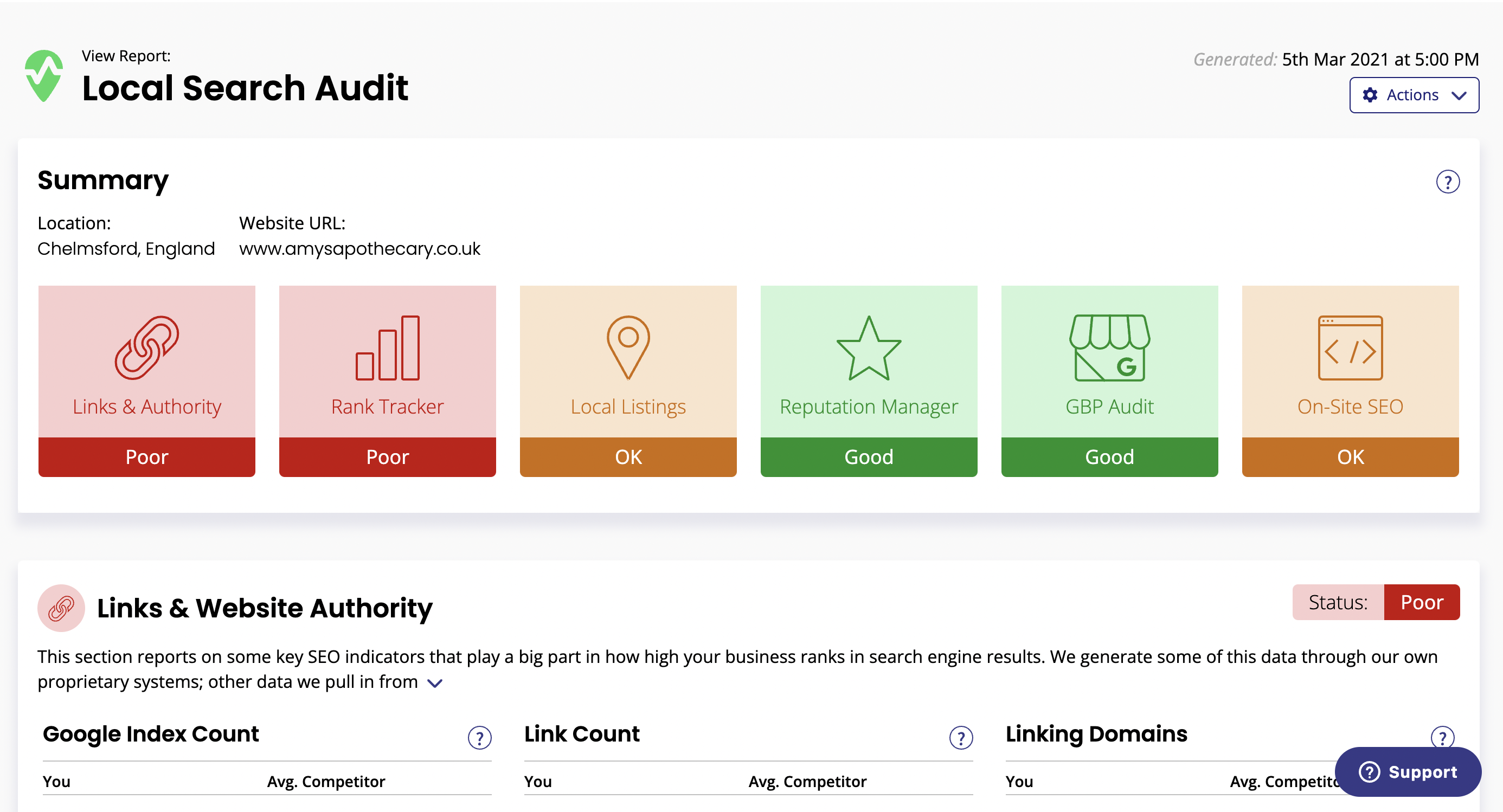The image size is (1503, 812).
Task: Open the Support chat button
Action: pos(1408,772)
